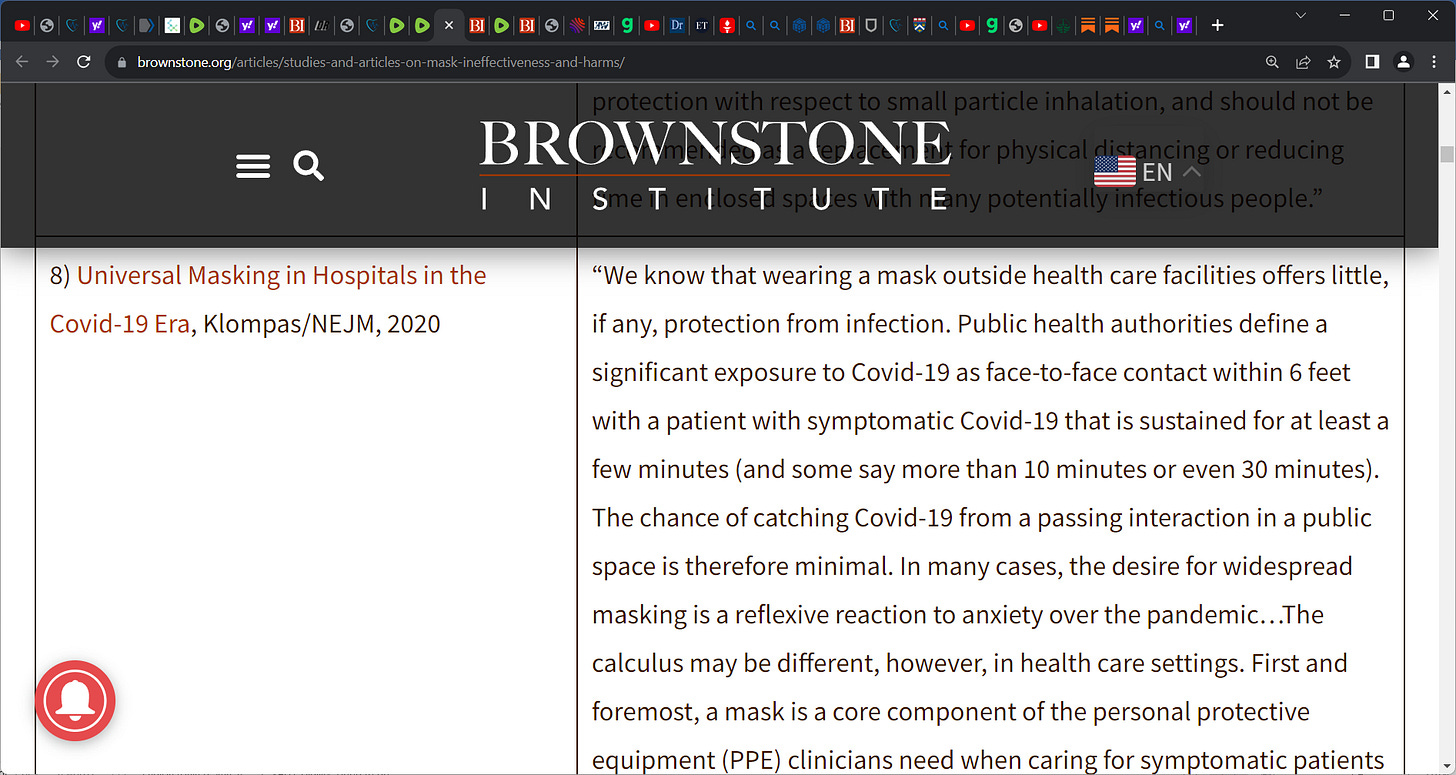Open 'Universal Masking in Hospitals in the Covid-19 Era' link
The width and height of the screenshot is (1456, 775).
point(268,299)
